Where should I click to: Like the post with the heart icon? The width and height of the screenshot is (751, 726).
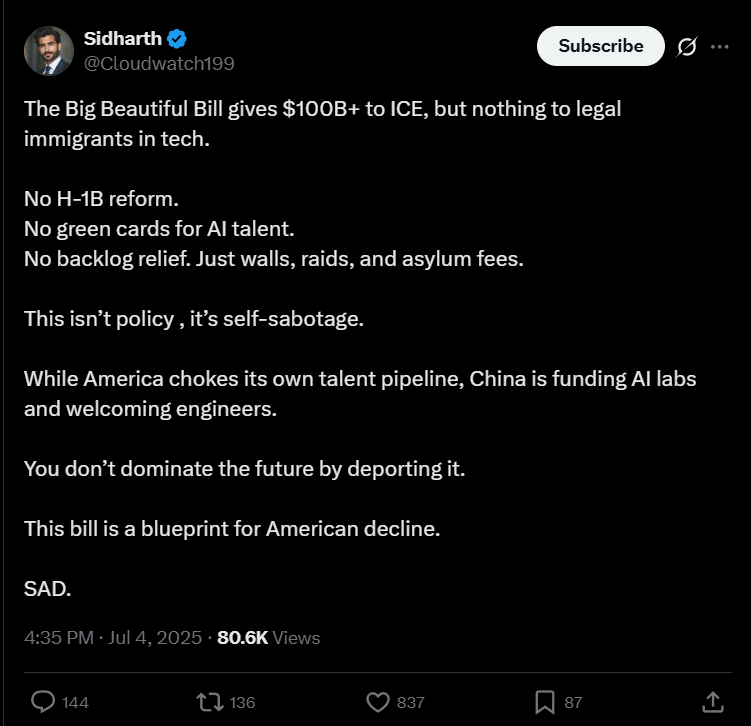pos(378,702)
